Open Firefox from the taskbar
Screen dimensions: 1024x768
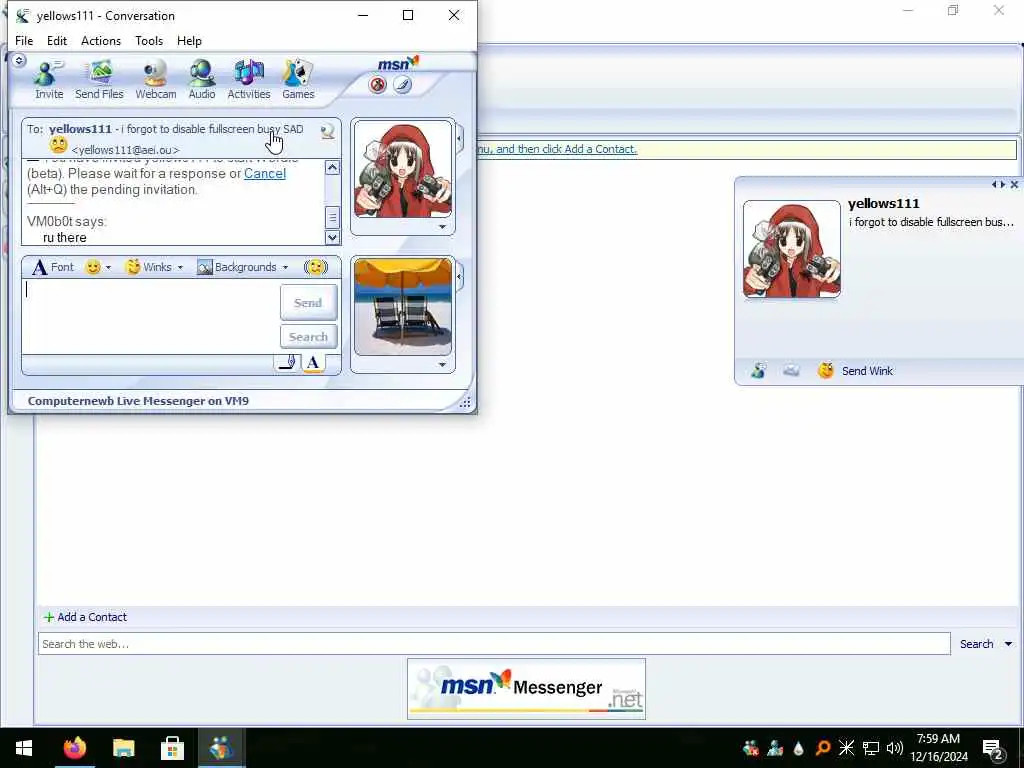pyautogui.click(x=74, y=748)
